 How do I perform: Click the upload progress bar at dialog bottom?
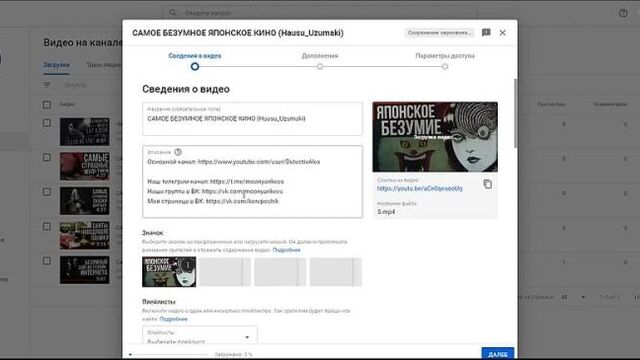coord(169,355)
